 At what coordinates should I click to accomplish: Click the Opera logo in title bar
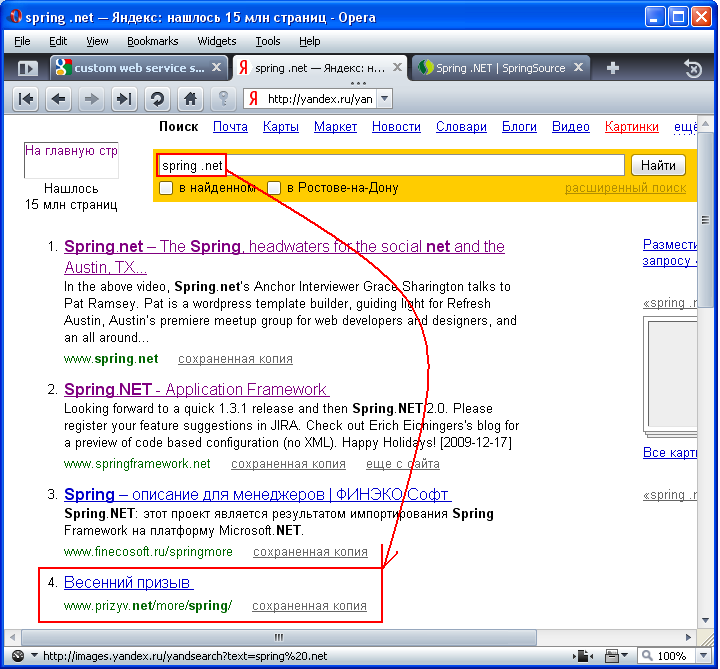pyautogui.click(x=15, y=16)
